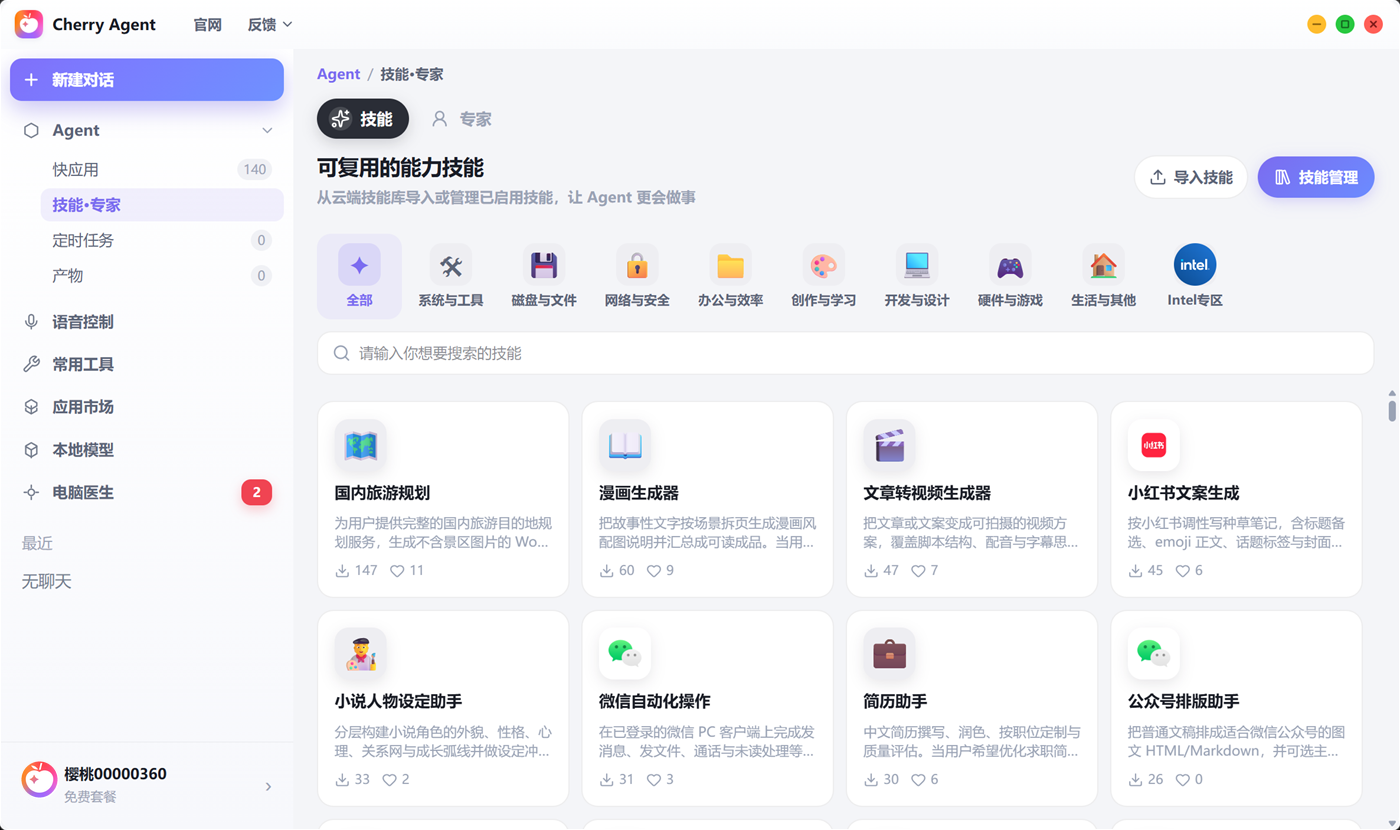The height and width of the screenshot is (830, 1400).
Task: Select the 系统与工具 category icon
Action: point(451,265)
